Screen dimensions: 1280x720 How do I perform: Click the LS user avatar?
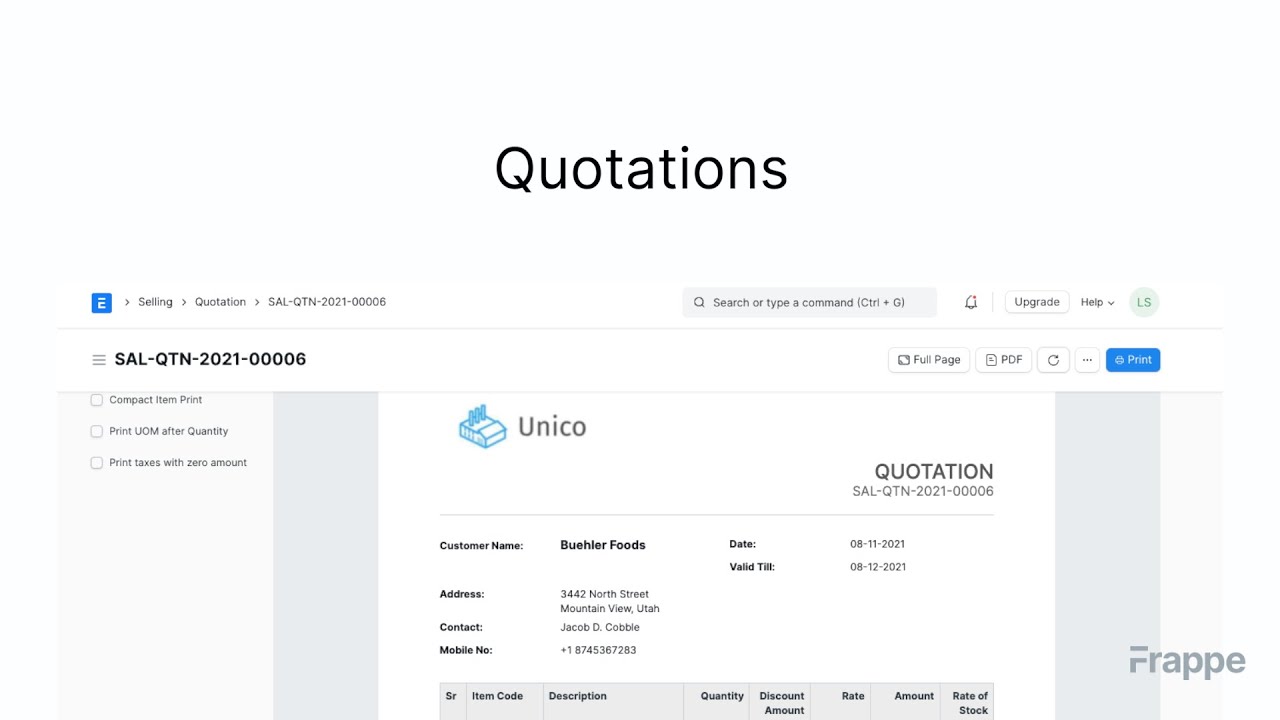click(x=1144, y=302)
